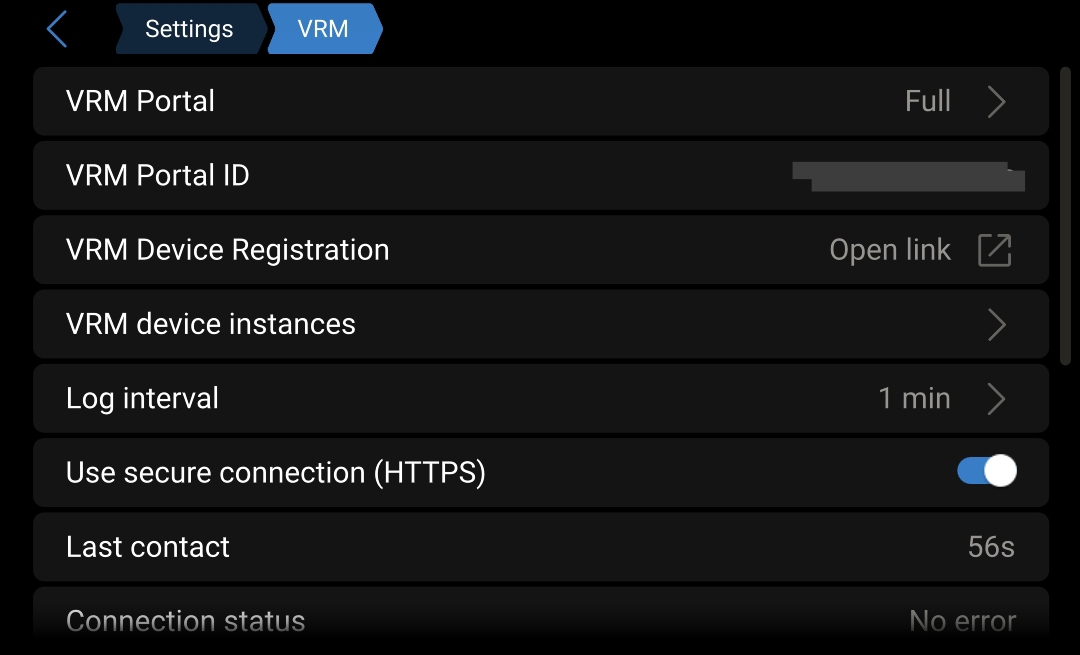This screenshot has width=1080, height=655.
Task: Open VRM Device Registration label
Action: [227, 250]
